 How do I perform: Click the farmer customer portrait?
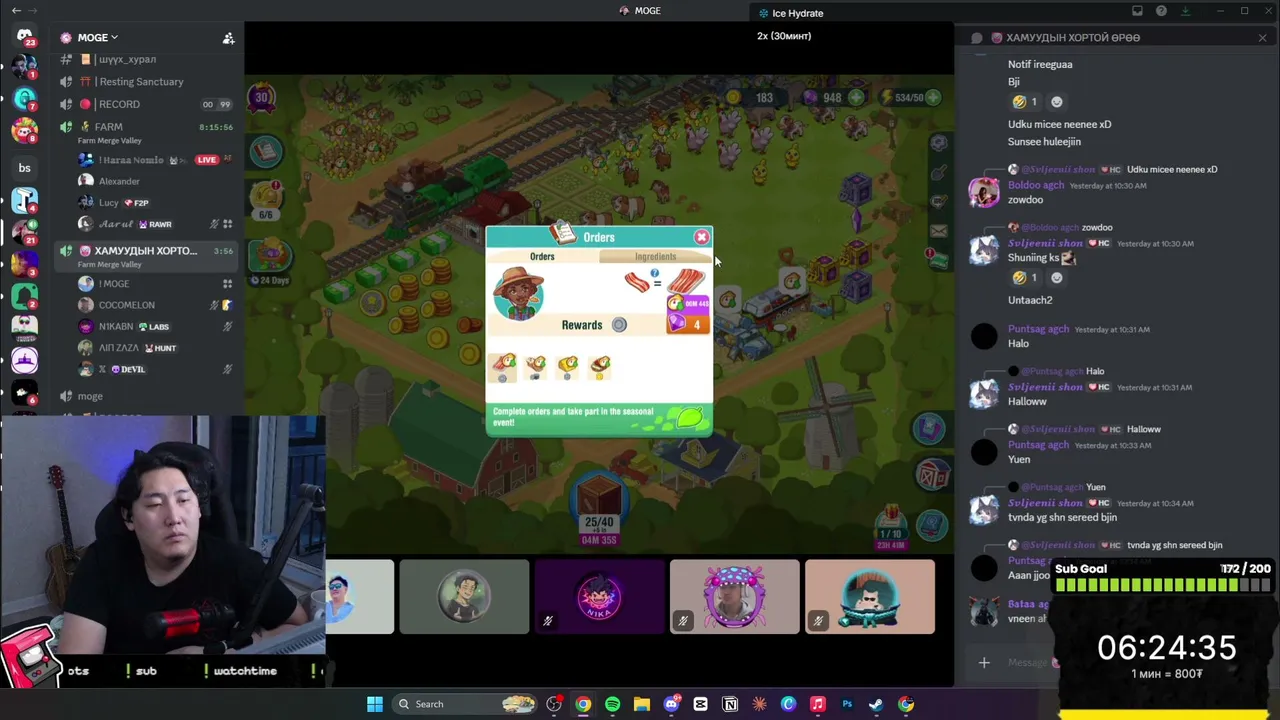click(x=518, y=292)
